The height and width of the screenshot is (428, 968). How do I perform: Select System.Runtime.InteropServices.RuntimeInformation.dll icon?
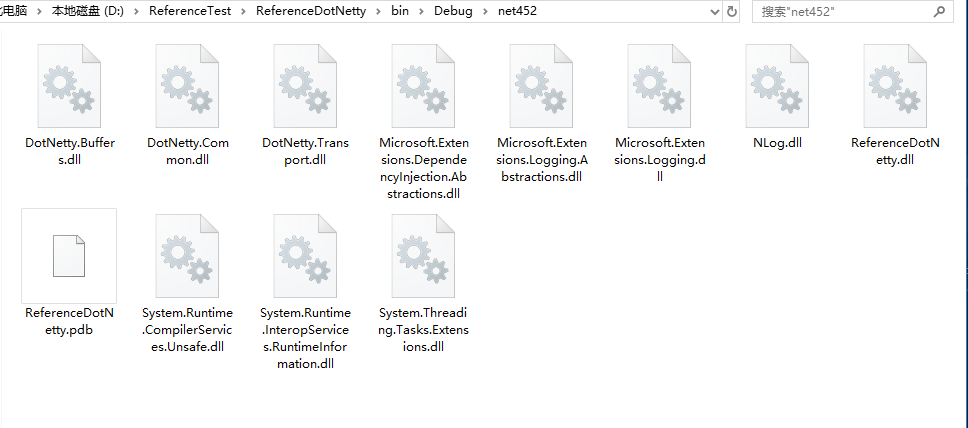click(x=305, y=256)
